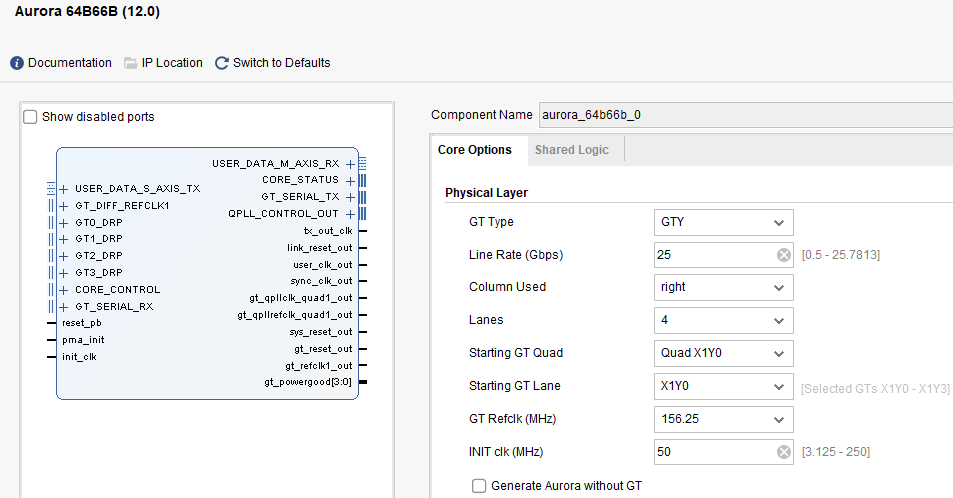The image size is (953, 498).
Task: Click the IP Location folder icon
Action: coord(131,63)
